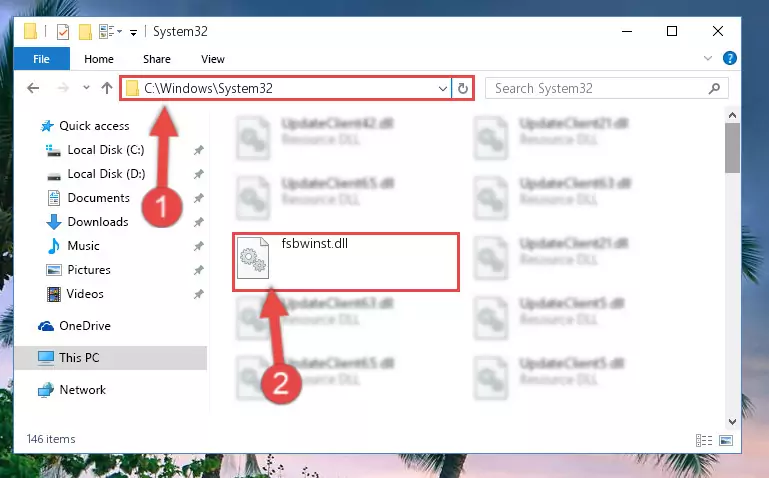Click the pin icon next to Local Disk (C:)
The width and height of the screenshot is (769, 478).
pos(199,151)
